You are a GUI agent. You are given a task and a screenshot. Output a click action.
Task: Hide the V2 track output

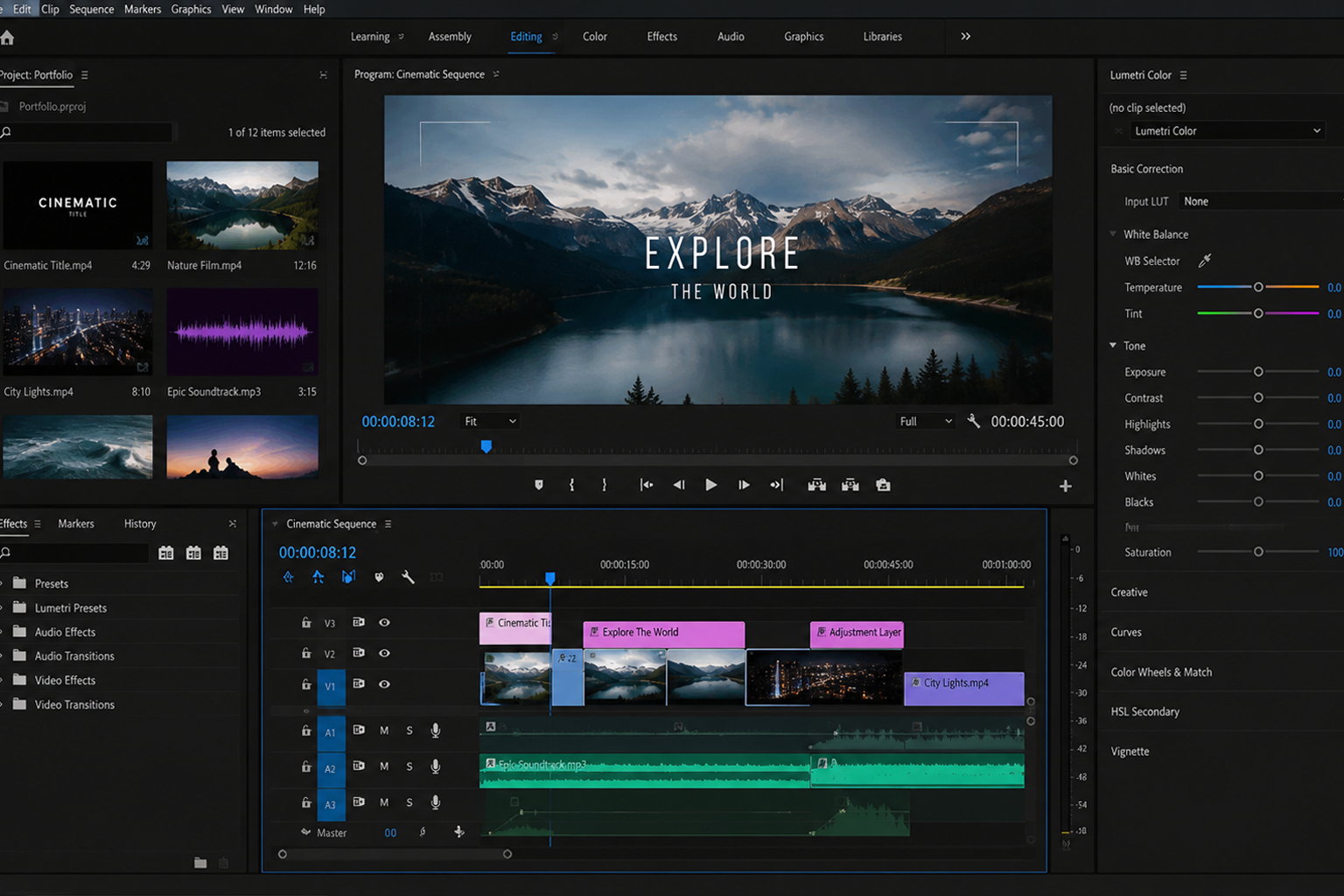(384, 653)
